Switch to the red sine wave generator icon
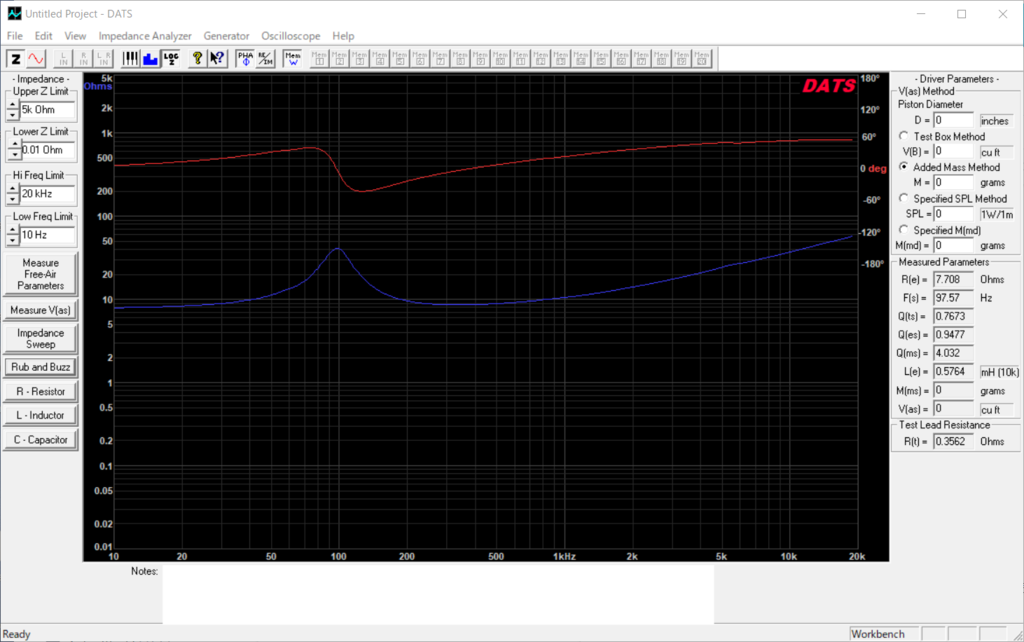 36,58
